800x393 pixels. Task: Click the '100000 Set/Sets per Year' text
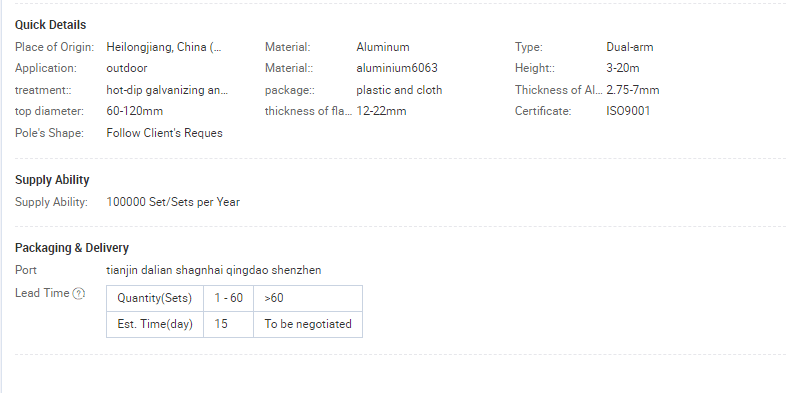173,202
